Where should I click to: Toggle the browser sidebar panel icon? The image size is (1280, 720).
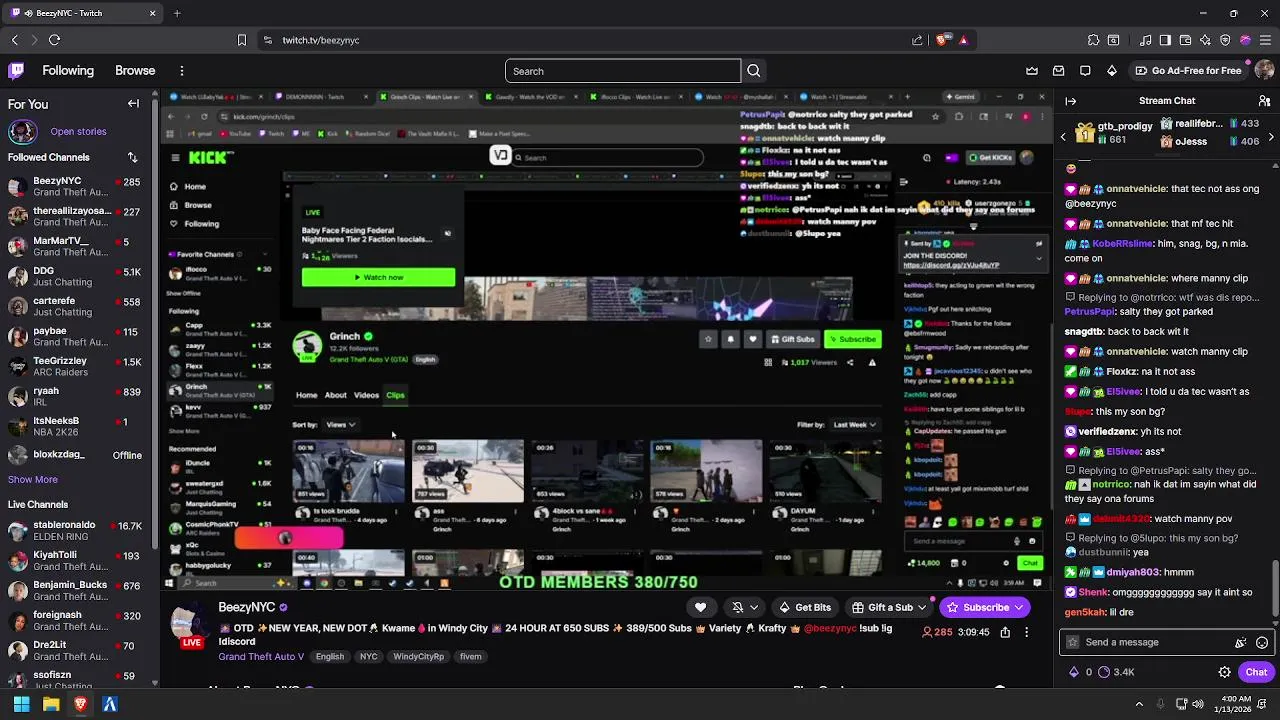click(1165, 40)
